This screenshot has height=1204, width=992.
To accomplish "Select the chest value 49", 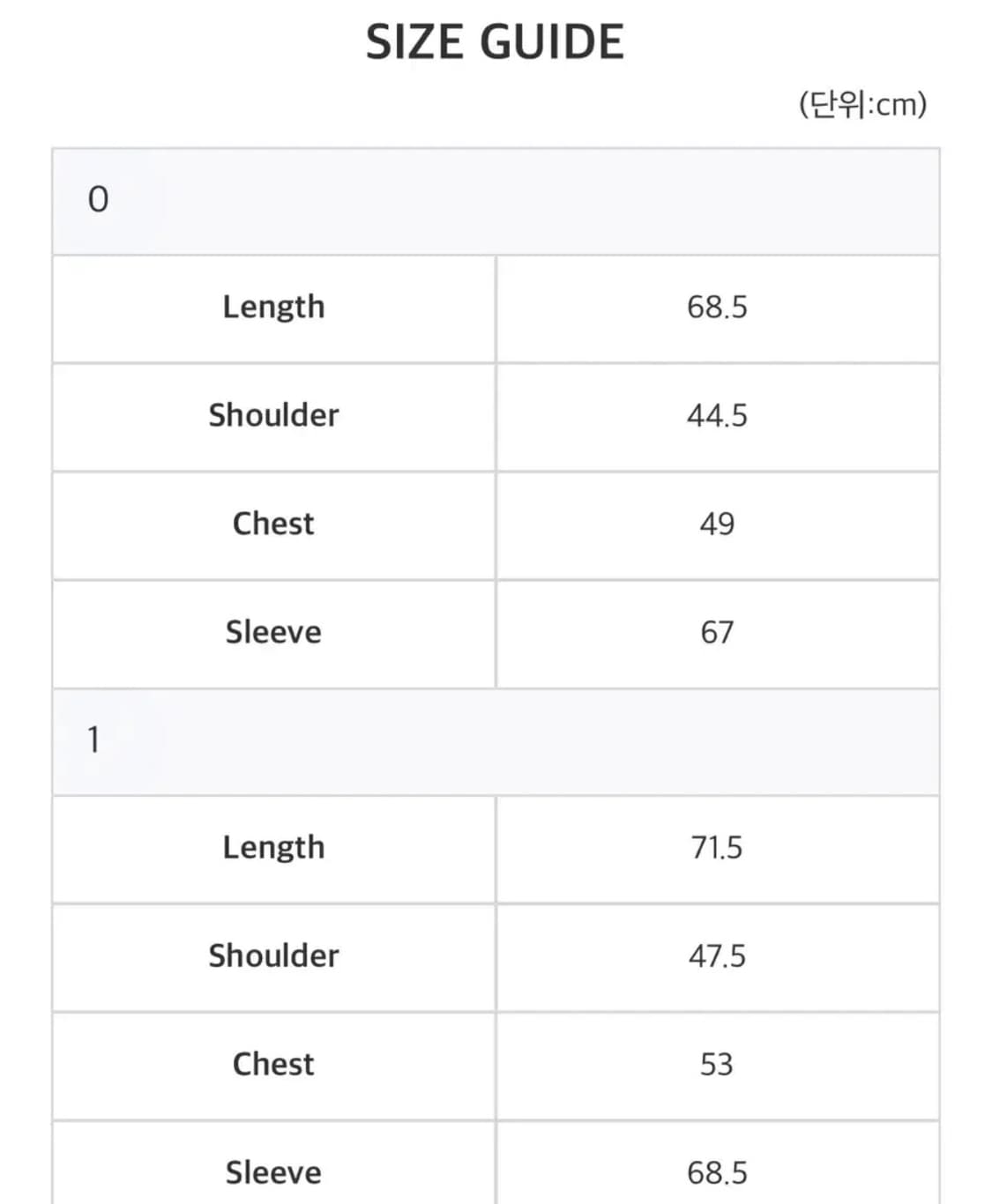I will pyautogui.click(x=717, y=524).
